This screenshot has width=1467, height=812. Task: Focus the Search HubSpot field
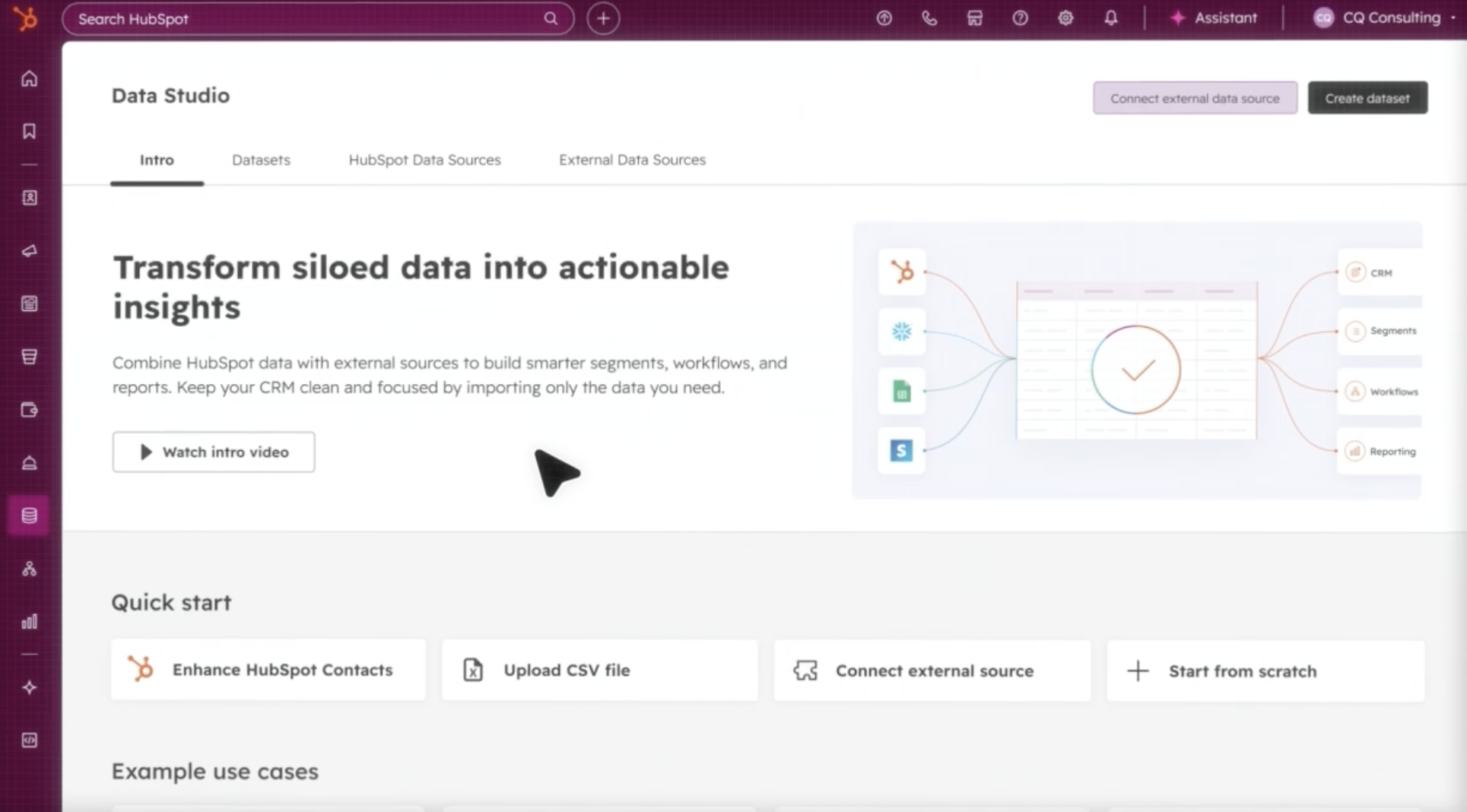(318, 18)
